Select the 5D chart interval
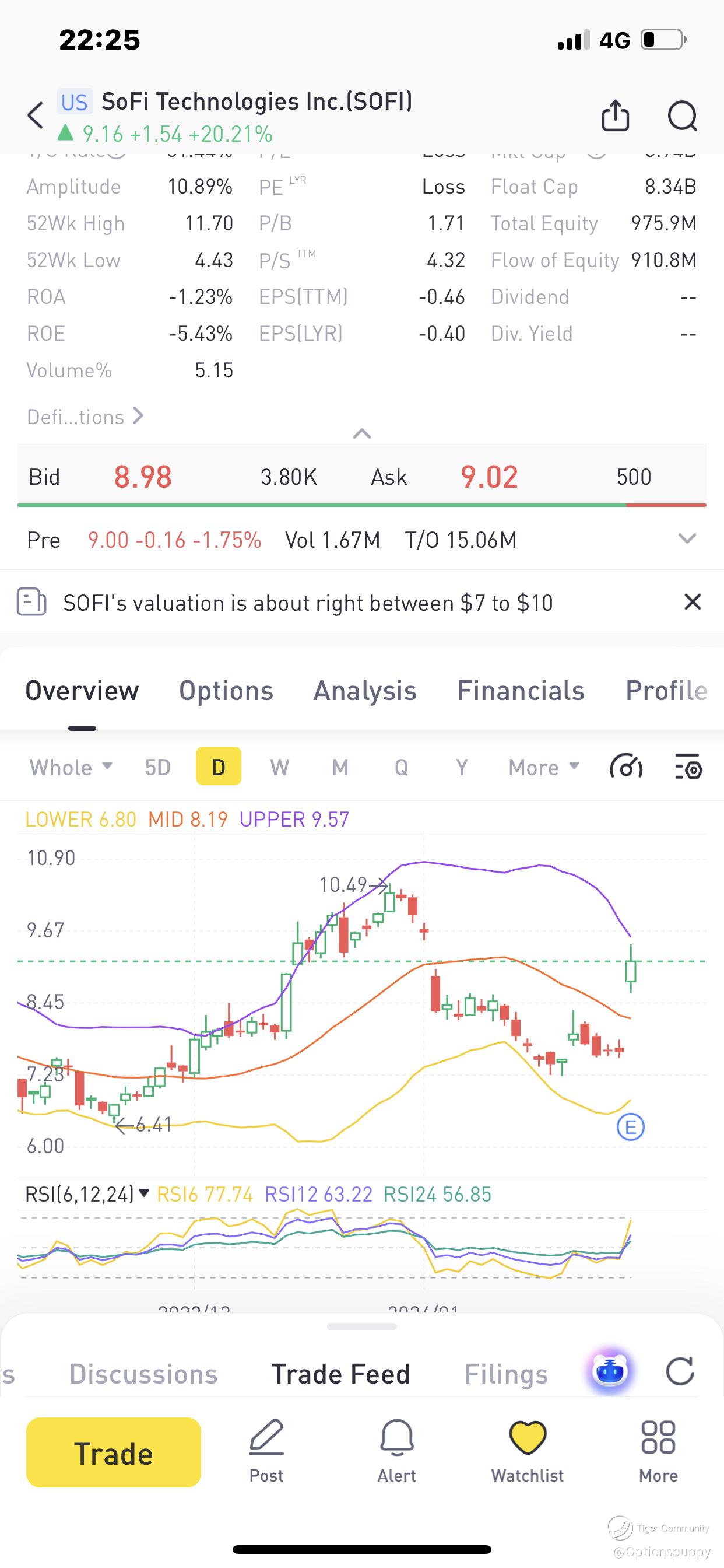The width and height of the screenshot is (724, 1568). [x=157, y=767]
